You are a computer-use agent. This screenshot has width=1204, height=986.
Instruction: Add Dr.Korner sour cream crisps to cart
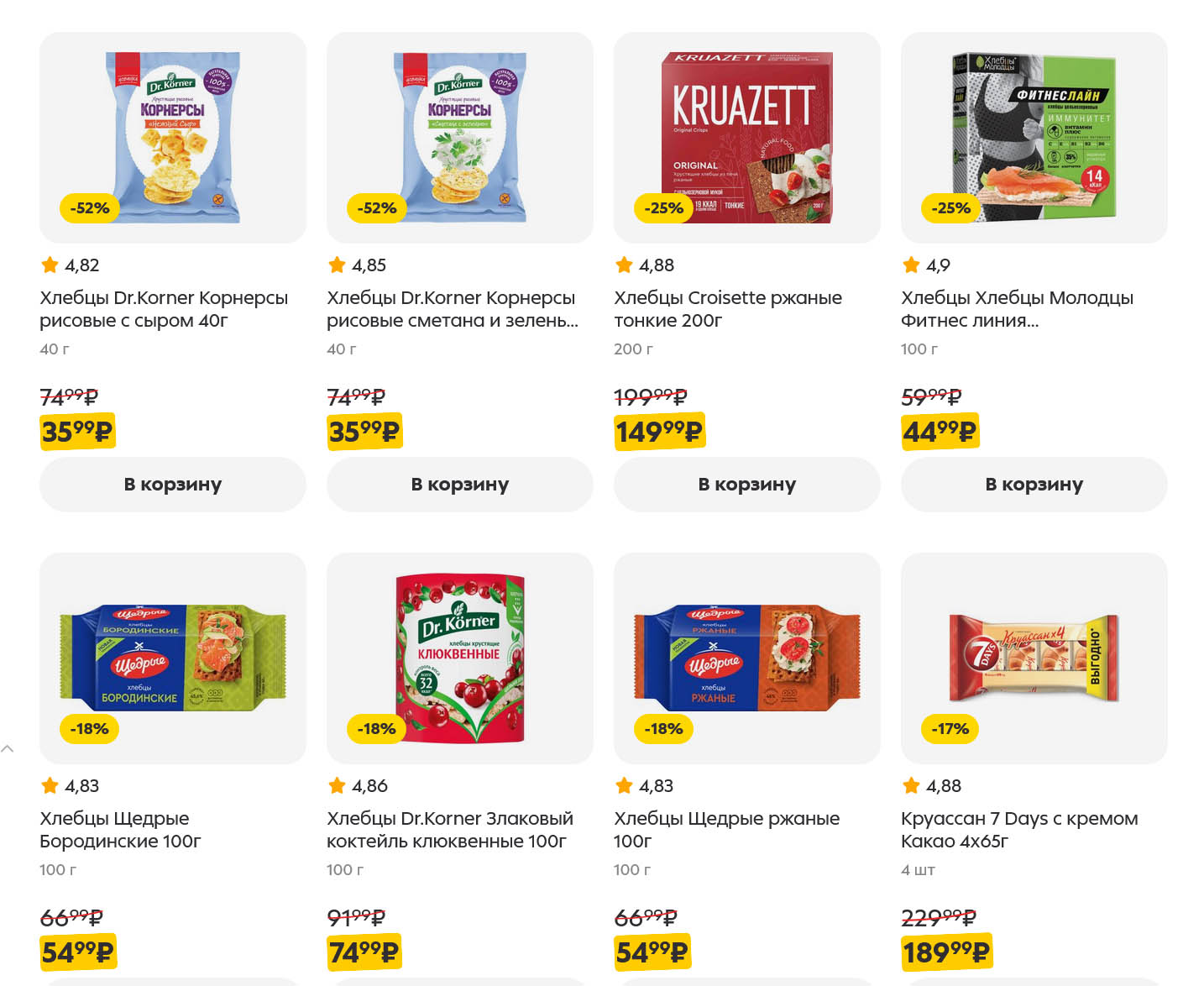(x=459, y=485)
